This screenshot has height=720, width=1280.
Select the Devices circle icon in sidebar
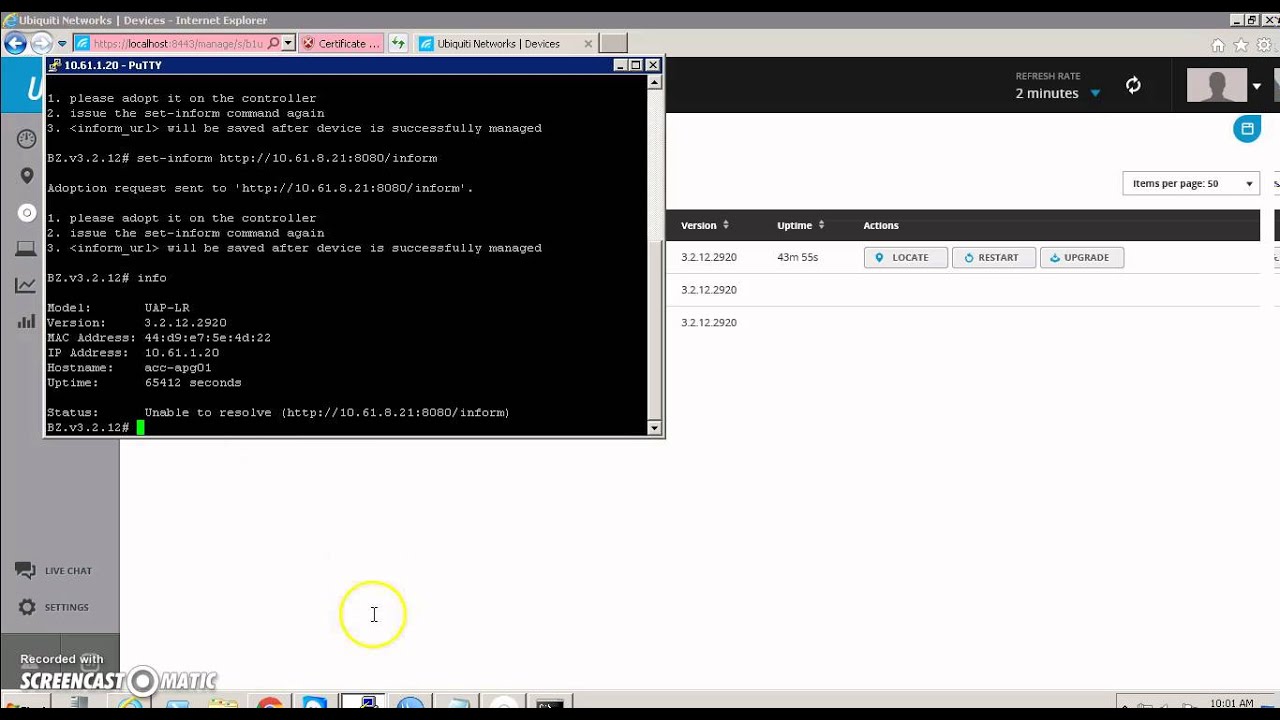pyautogui.click(x=27, y=213)
